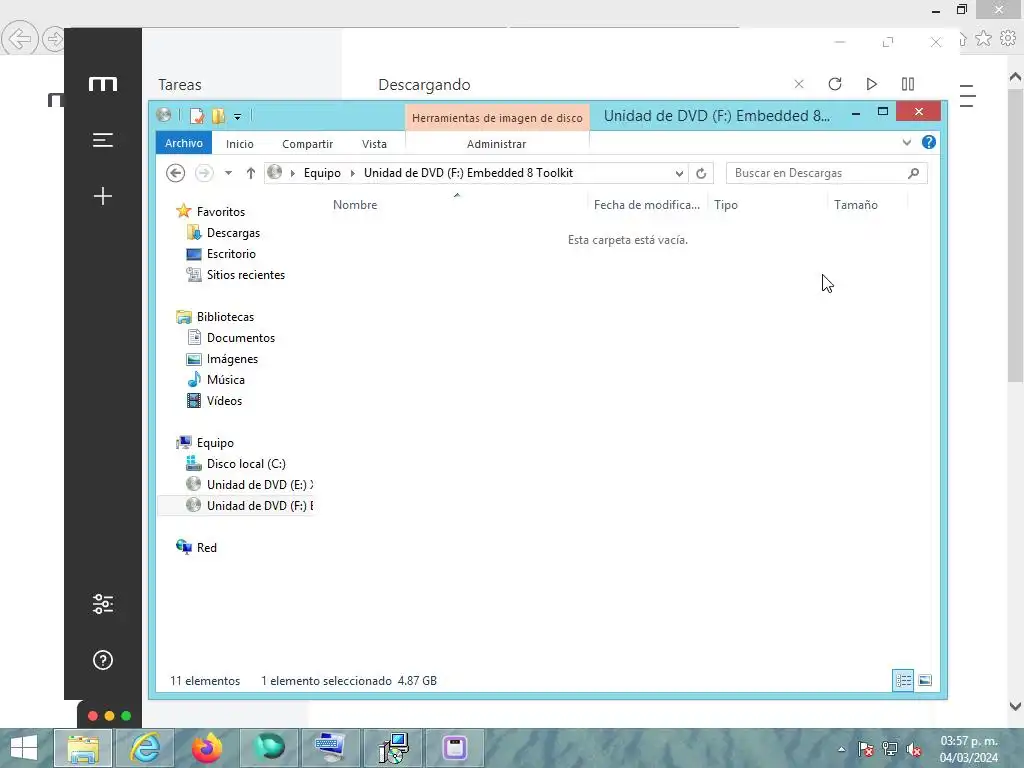Open Explorer help button
Viewport: 1024px width, 768px height.
coord(929,142)
